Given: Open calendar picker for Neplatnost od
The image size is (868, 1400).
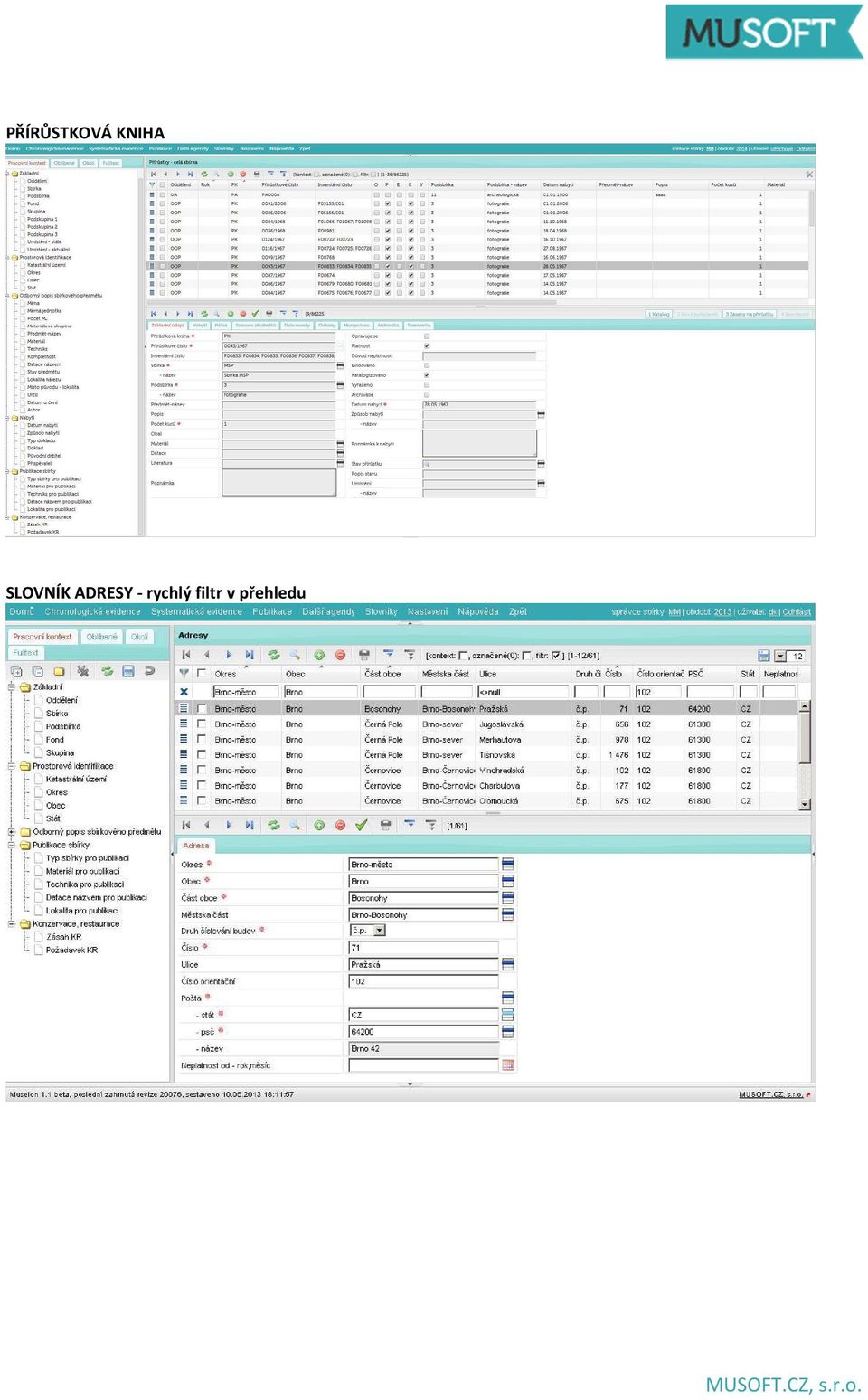Looking at the screenshot, I should (508, 1065).
